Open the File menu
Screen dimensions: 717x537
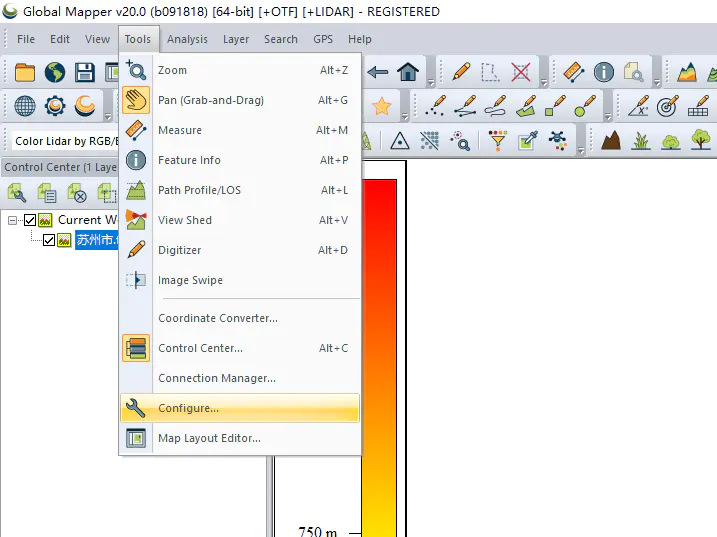pyautogui.click(x=26, y=39)
